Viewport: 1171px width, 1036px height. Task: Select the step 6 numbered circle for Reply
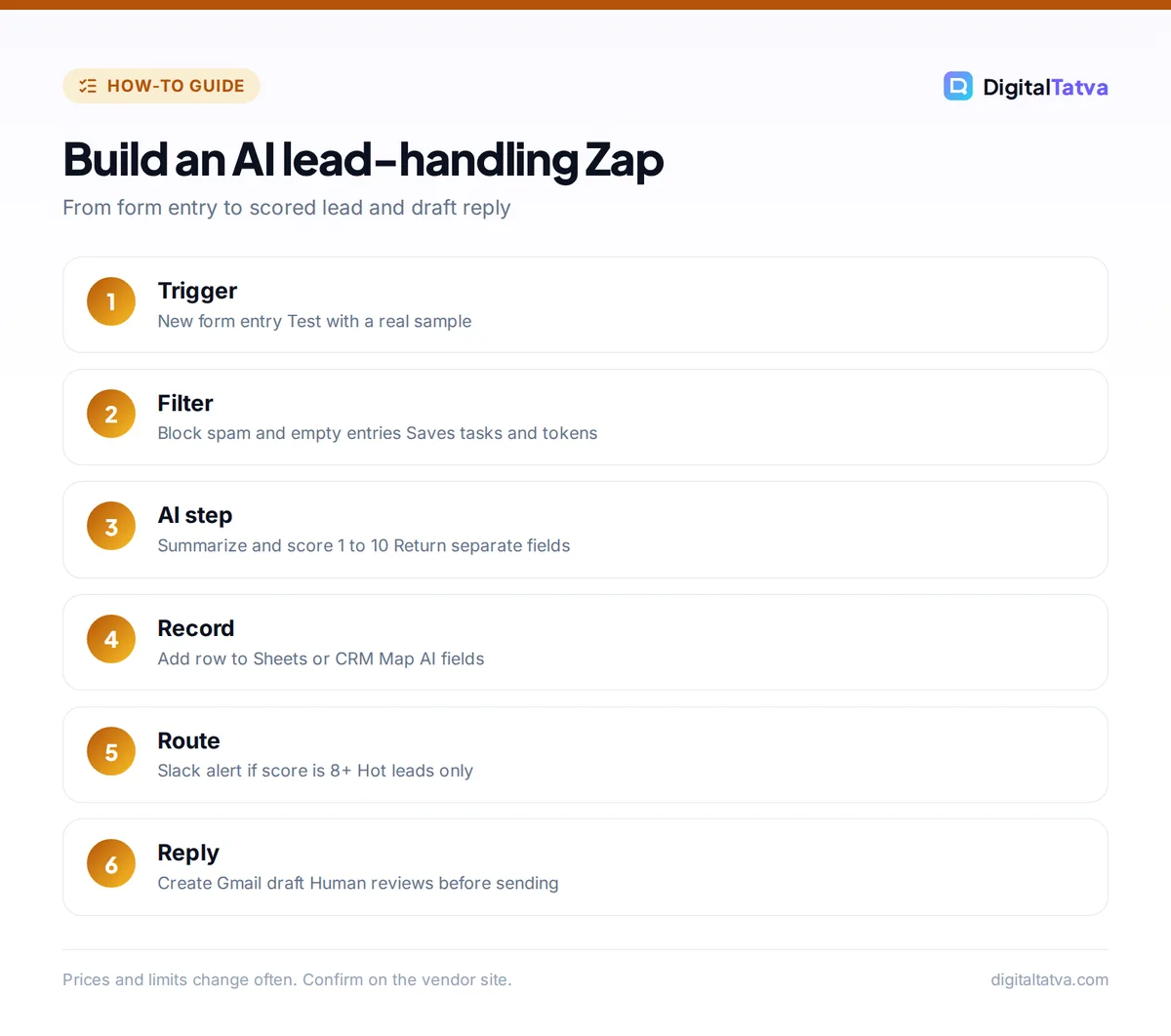(111, 863)
